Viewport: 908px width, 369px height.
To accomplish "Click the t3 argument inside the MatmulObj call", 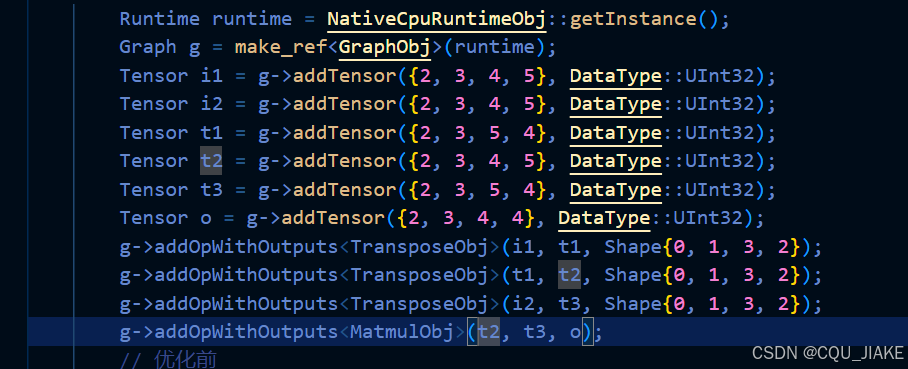I will 535,332.
